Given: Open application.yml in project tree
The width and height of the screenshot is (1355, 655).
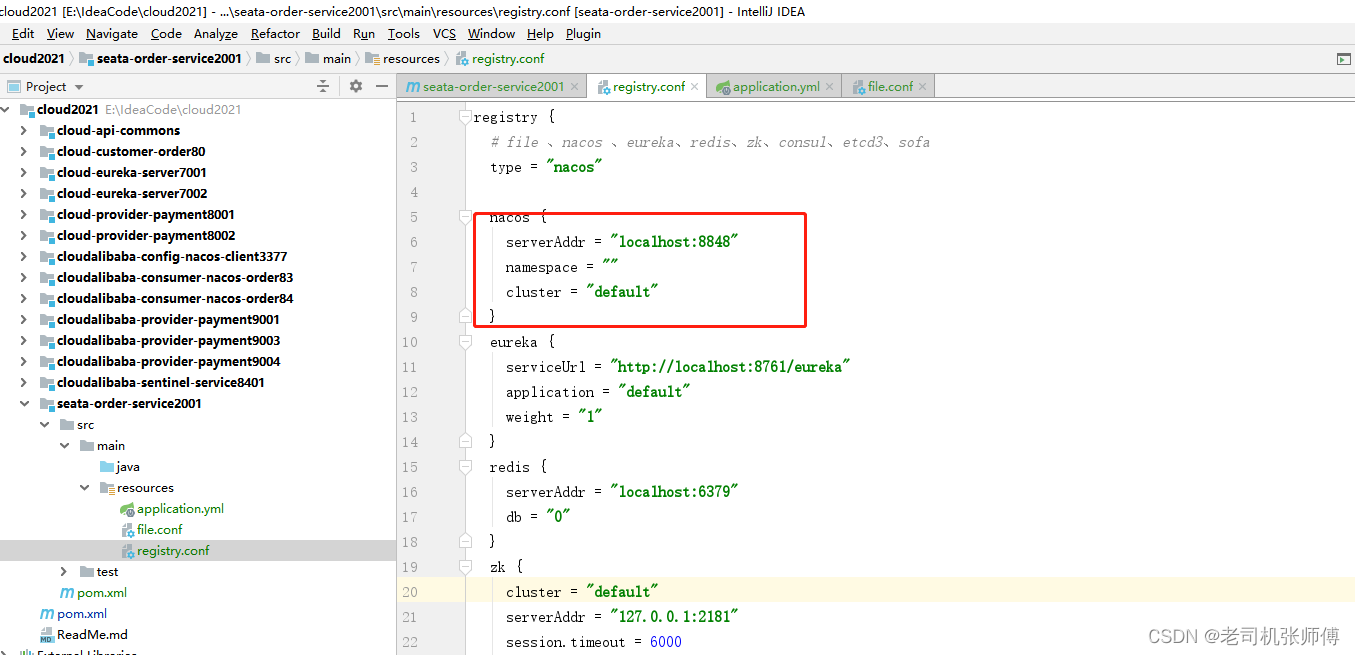Looking at the screenshot, I should [180, 509].
